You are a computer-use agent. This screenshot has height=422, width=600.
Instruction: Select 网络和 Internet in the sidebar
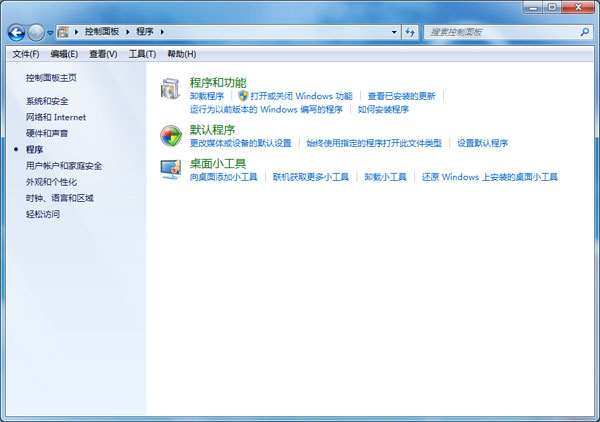(56, 117)
